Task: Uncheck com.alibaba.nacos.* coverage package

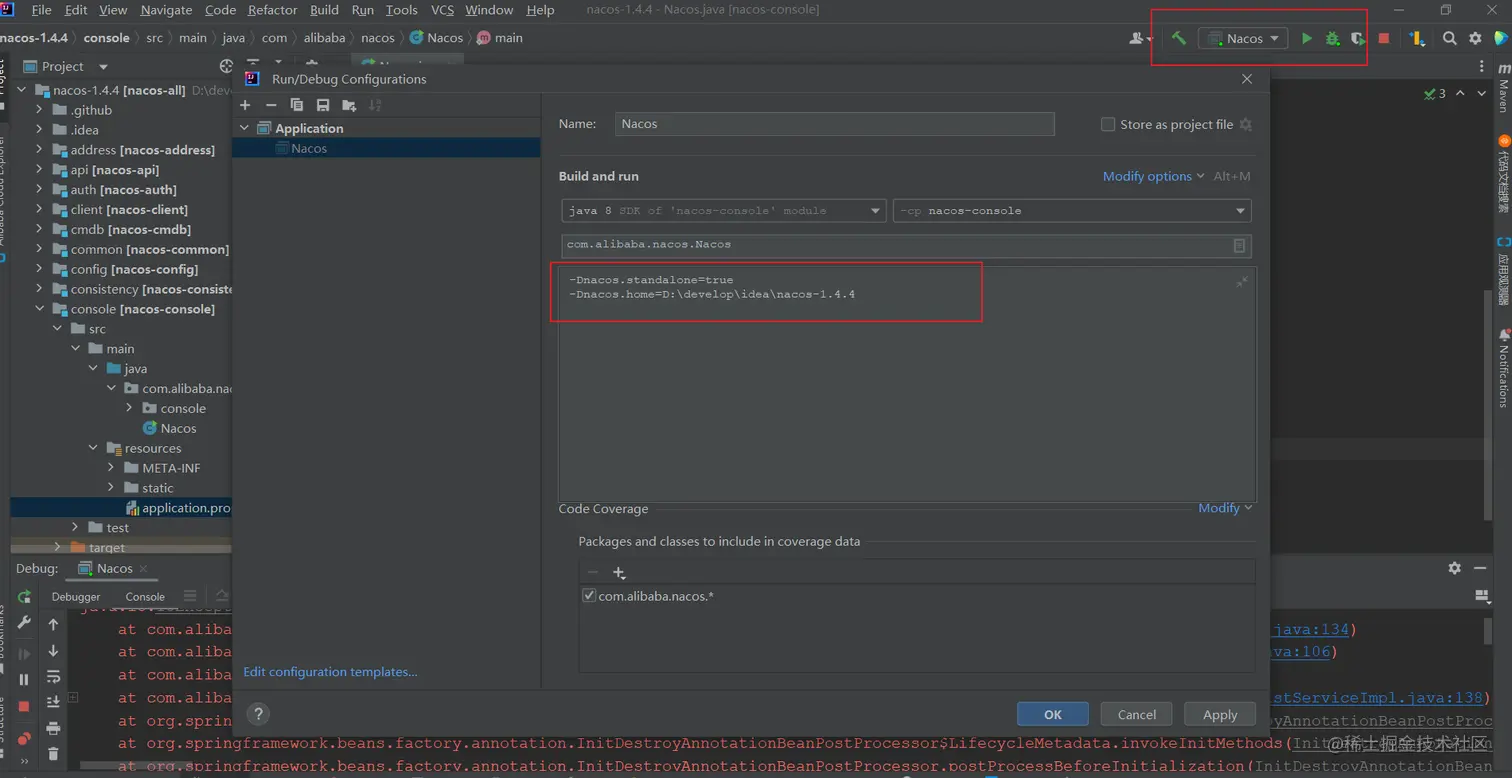Action: [589, 596]
